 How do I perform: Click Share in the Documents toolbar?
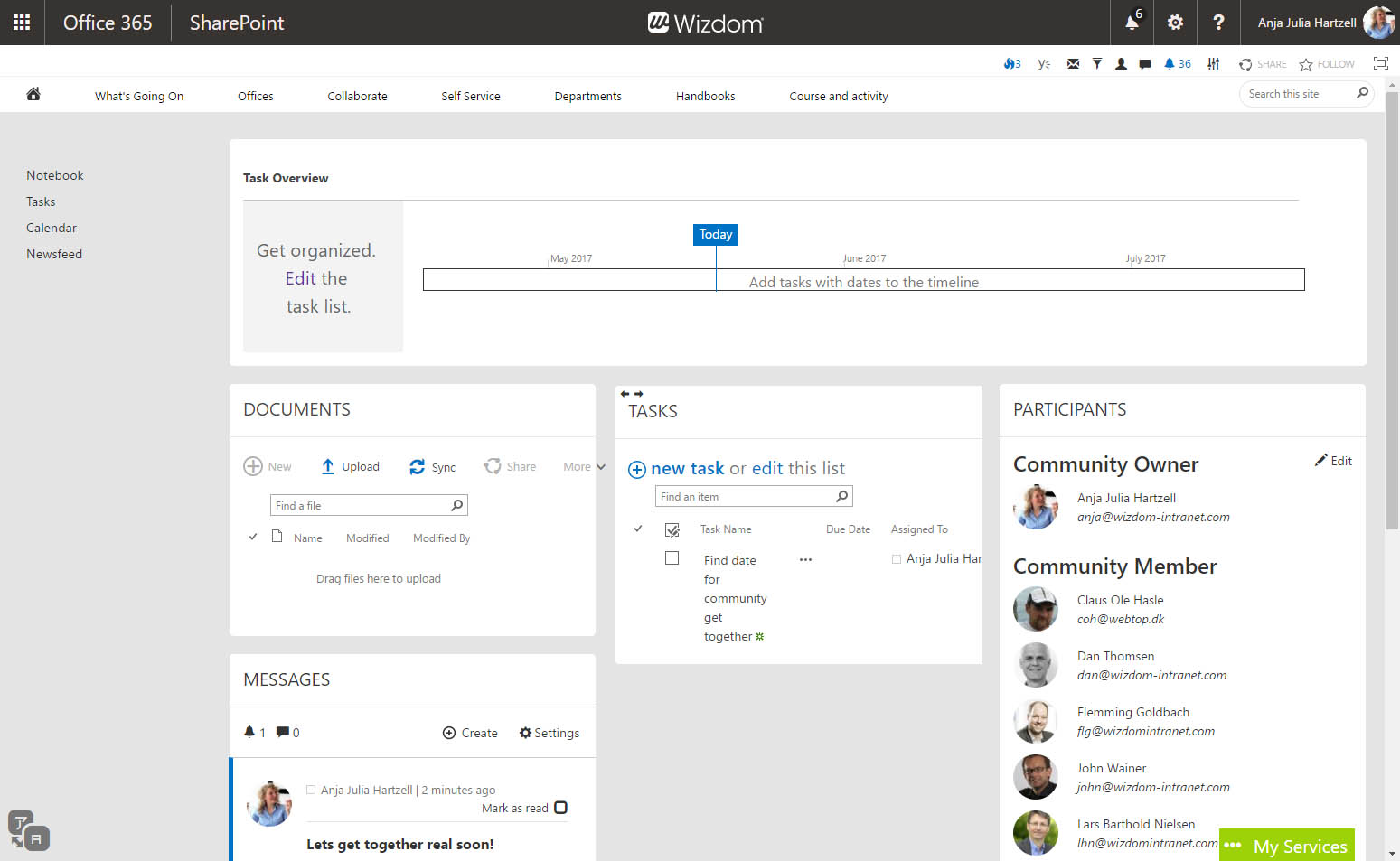(510, 466)
